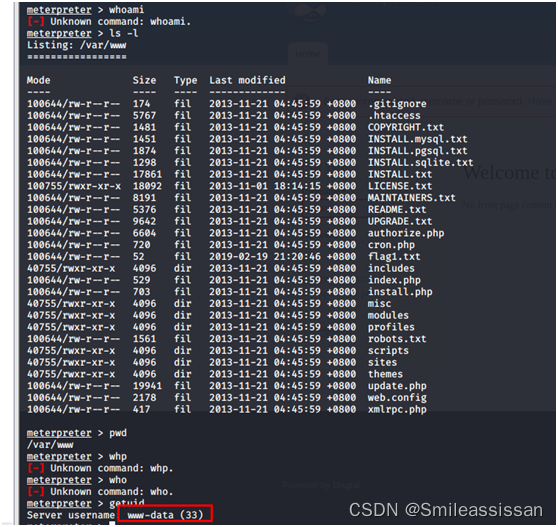This screenshot has width=558, height=527.
Task: Select the www-data (33) username value
Action: point(165,515)
